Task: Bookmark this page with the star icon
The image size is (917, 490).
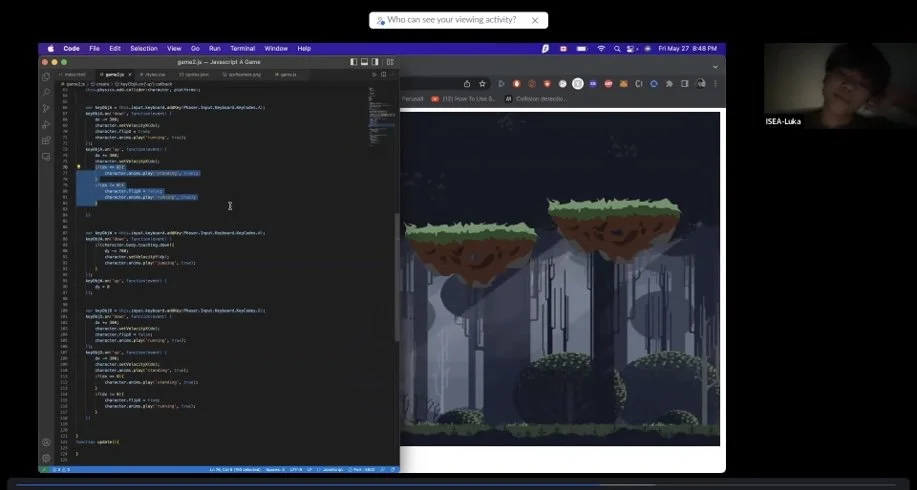Action: pyautogui.click(x=482, y=84)
